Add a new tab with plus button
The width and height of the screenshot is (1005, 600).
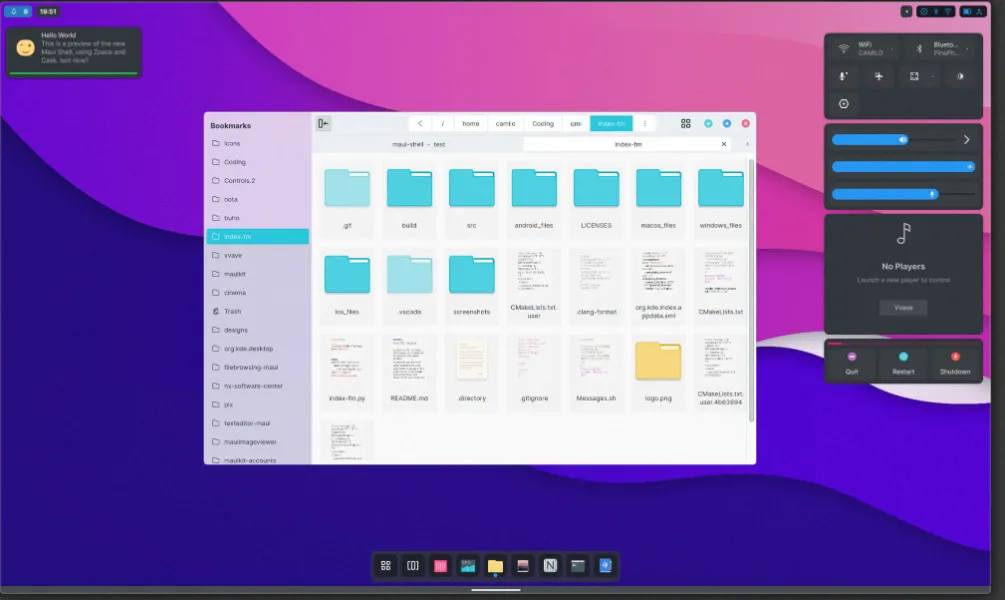(x=747, y=144)
